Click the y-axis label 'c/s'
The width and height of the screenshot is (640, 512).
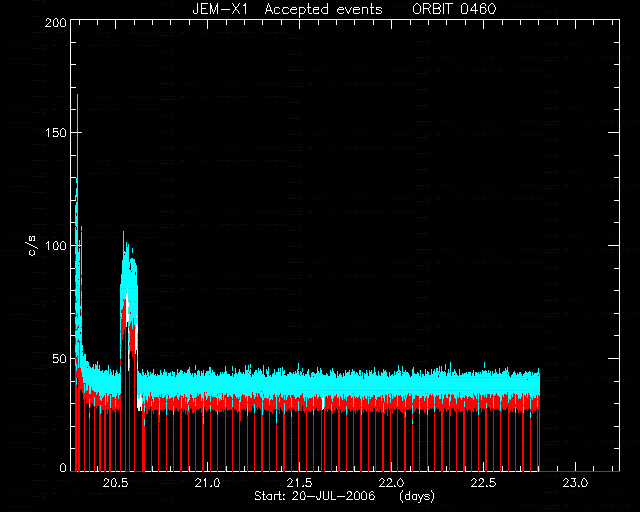tap(32, 245)
